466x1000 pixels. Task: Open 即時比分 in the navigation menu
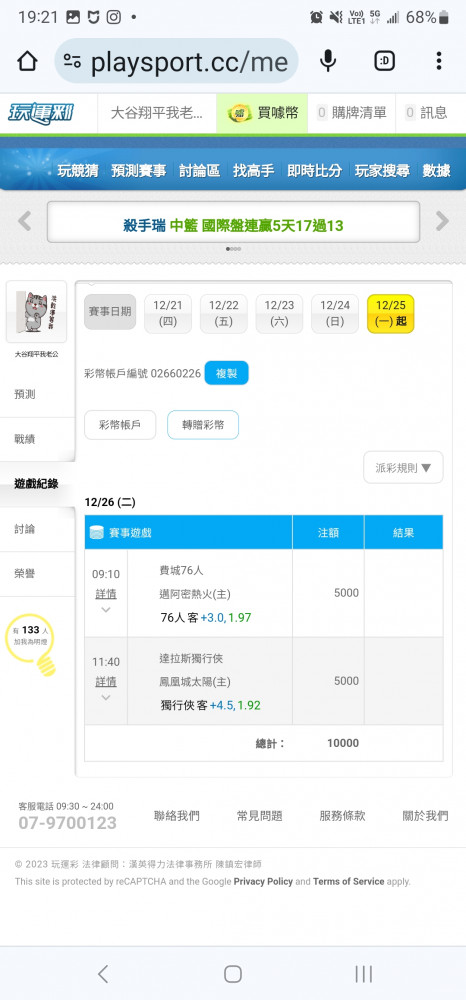314,170
